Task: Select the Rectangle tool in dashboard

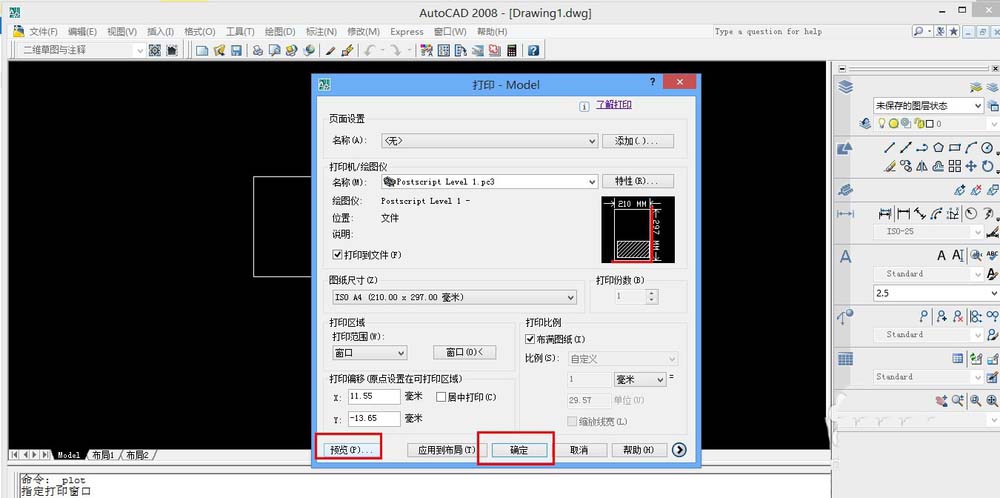Action: 955,148
